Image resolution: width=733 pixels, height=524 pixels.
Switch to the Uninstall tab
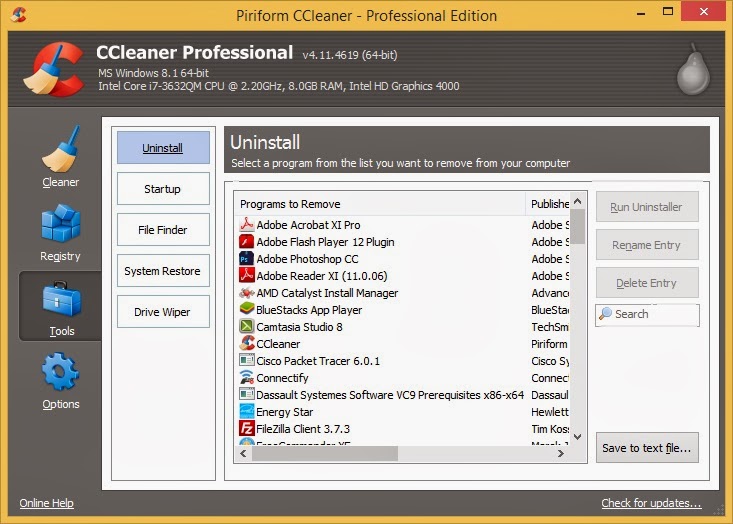click(163, 148)
